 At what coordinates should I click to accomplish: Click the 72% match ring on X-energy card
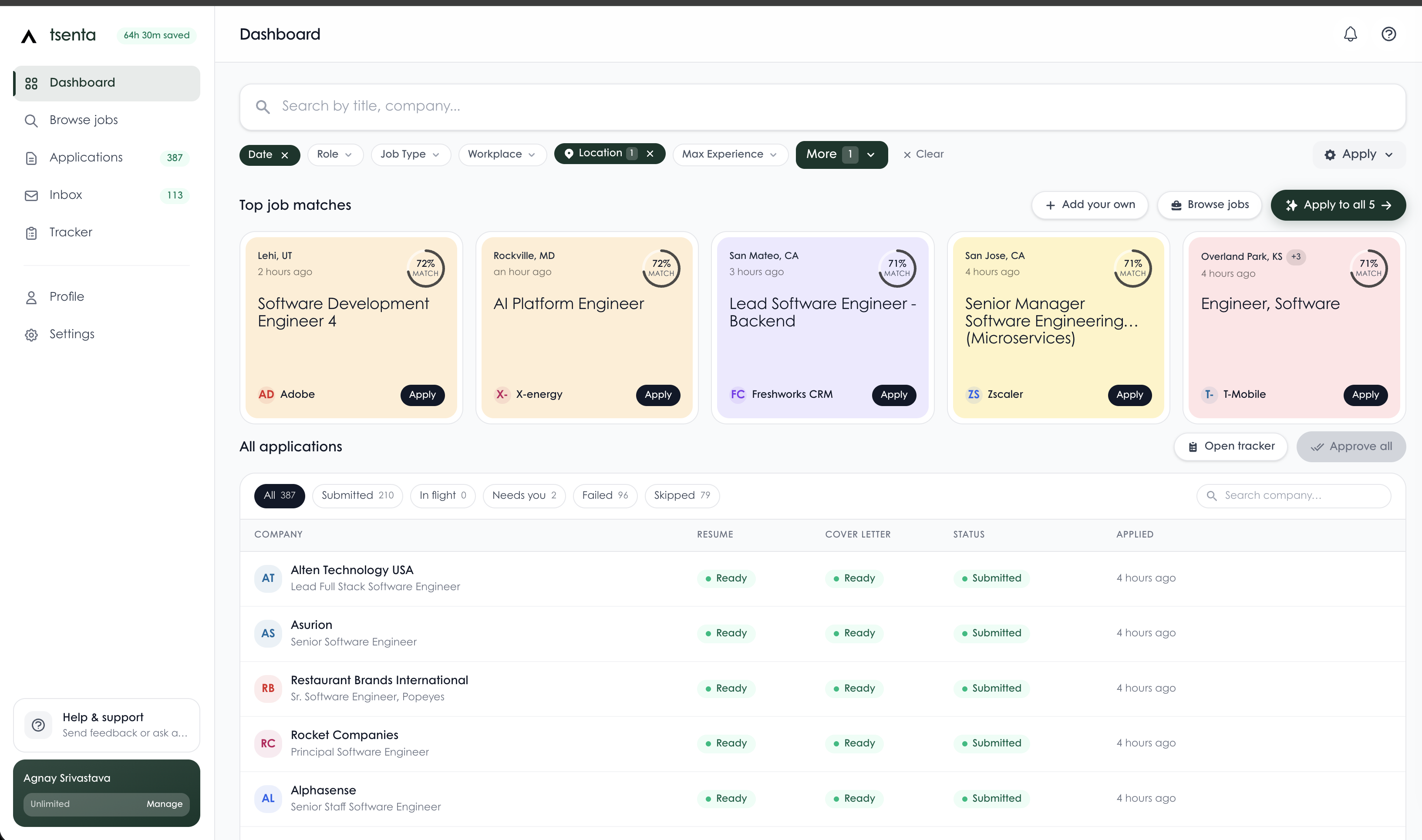(661, 268)
